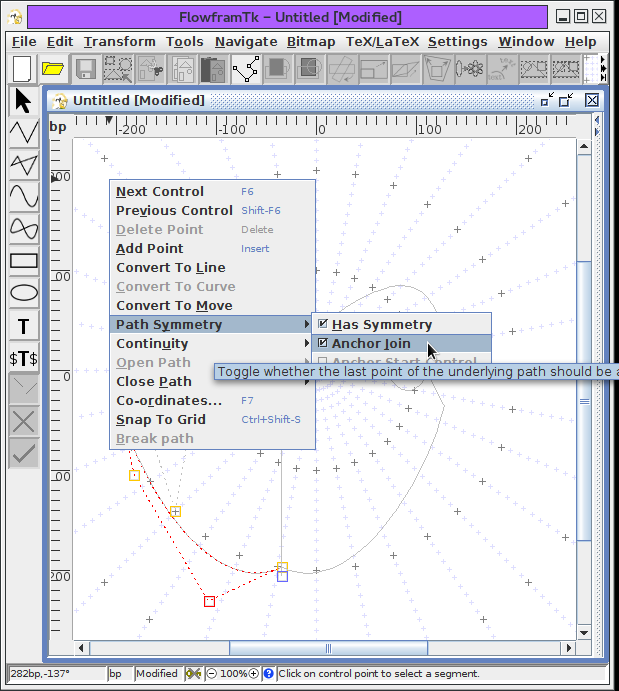Click the Select All toolbar icon

(x=118, y=69)
